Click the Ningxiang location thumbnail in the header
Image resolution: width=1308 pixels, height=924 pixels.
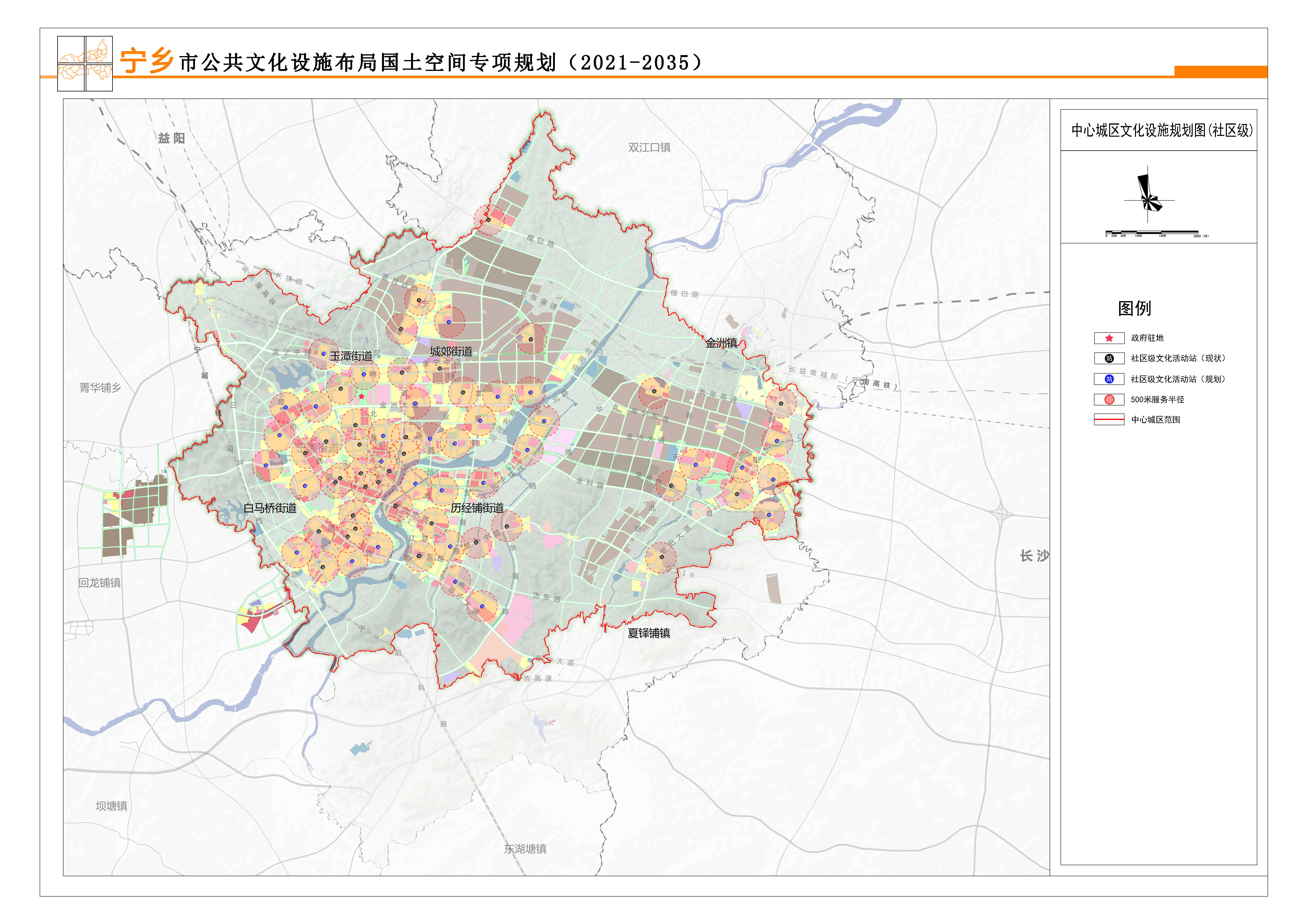[85, 64]
